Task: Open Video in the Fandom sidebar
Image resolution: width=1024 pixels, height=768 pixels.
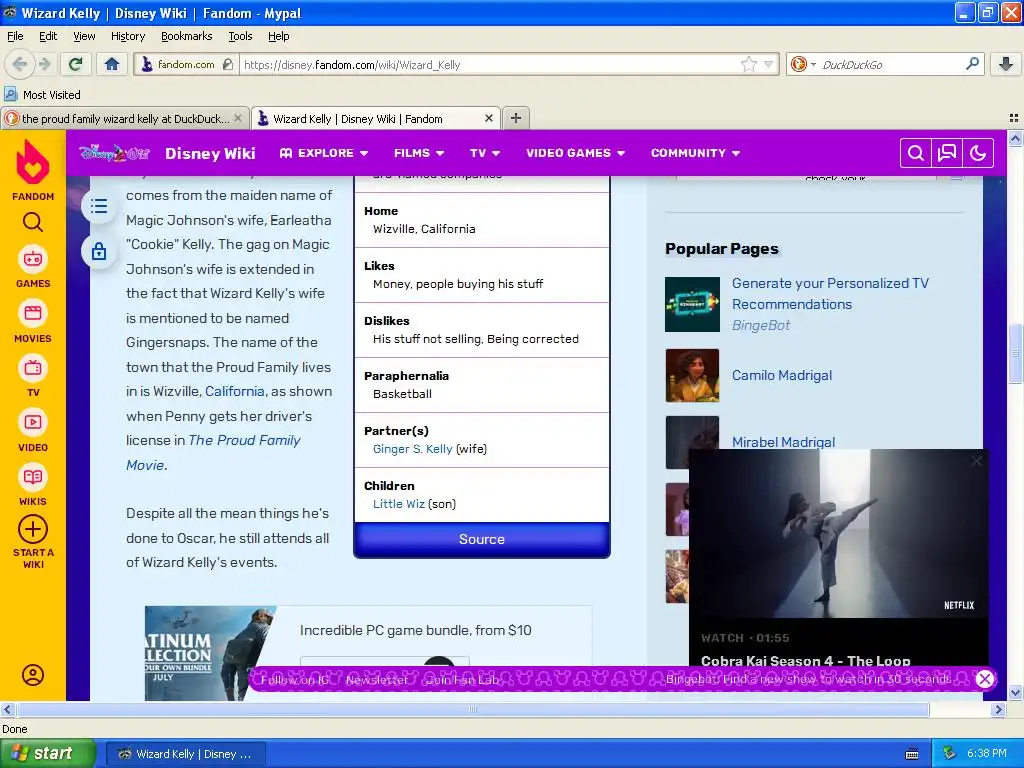Action: coord(33,430)
